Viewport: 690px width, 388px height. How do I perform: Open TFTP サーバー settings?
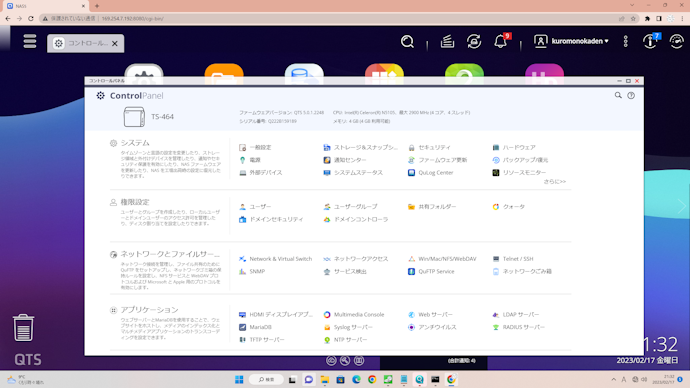tap(262, 340)
